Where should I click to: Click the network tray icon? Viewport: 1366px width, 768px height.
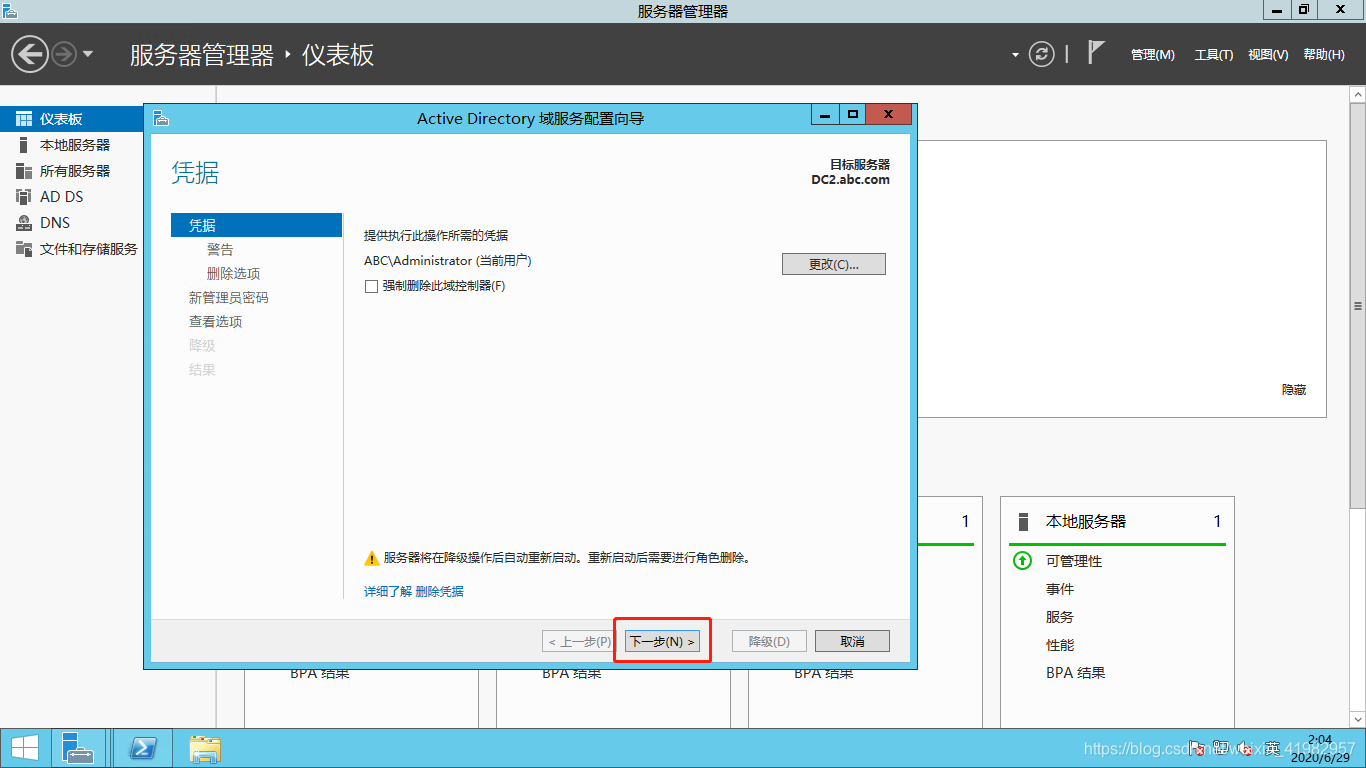click(x=1221, y=748)
